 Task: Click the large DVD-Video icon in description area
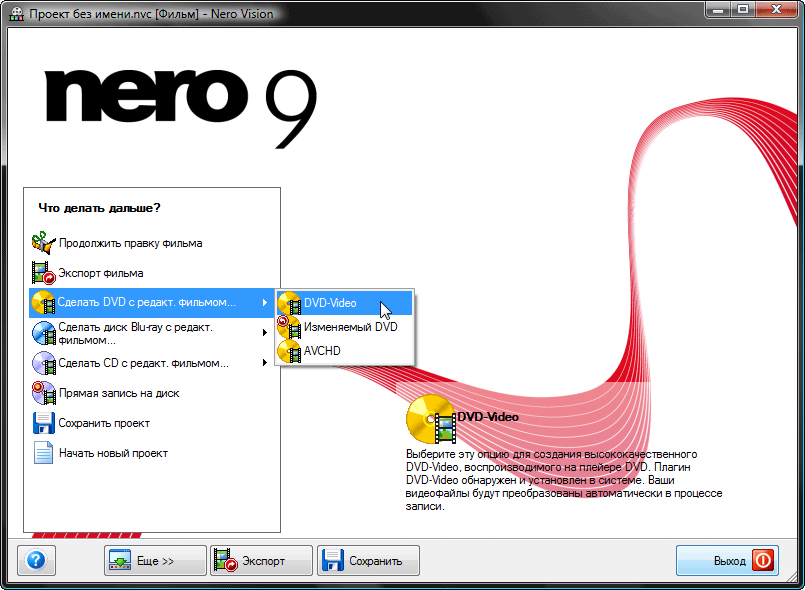pyautogui.click(x=431, y=419)
